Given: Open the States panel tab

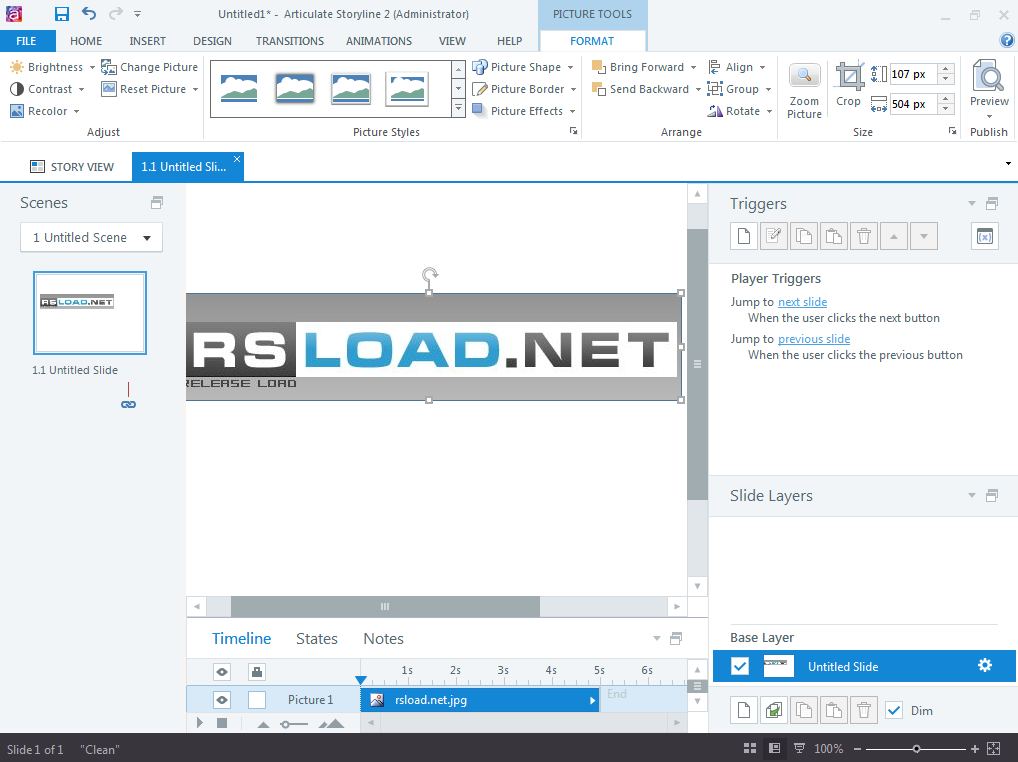Looking at the screenshot, I should click(x=317, y=639).
